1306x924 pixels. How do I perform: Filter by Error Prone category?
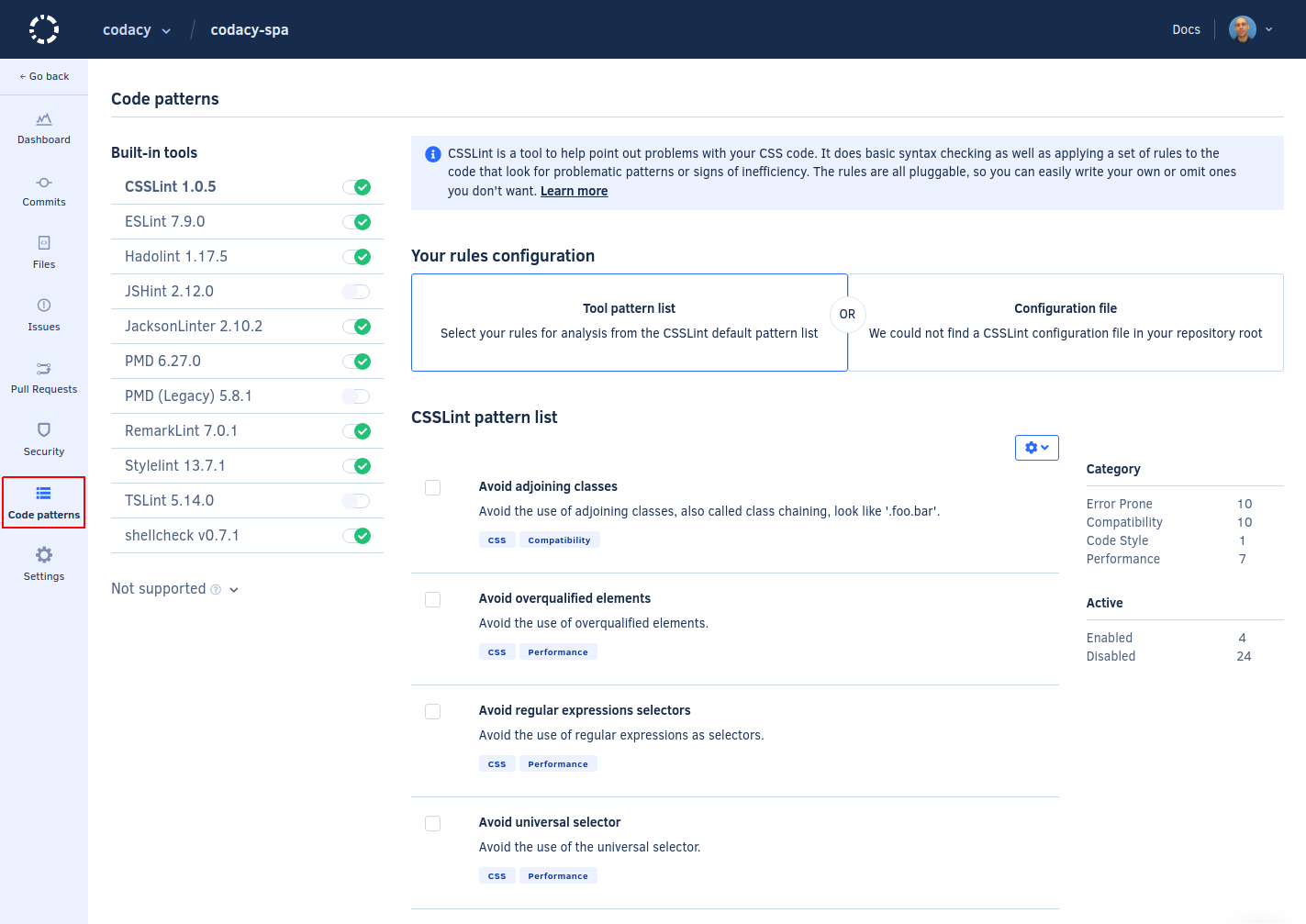point(1119,504)
